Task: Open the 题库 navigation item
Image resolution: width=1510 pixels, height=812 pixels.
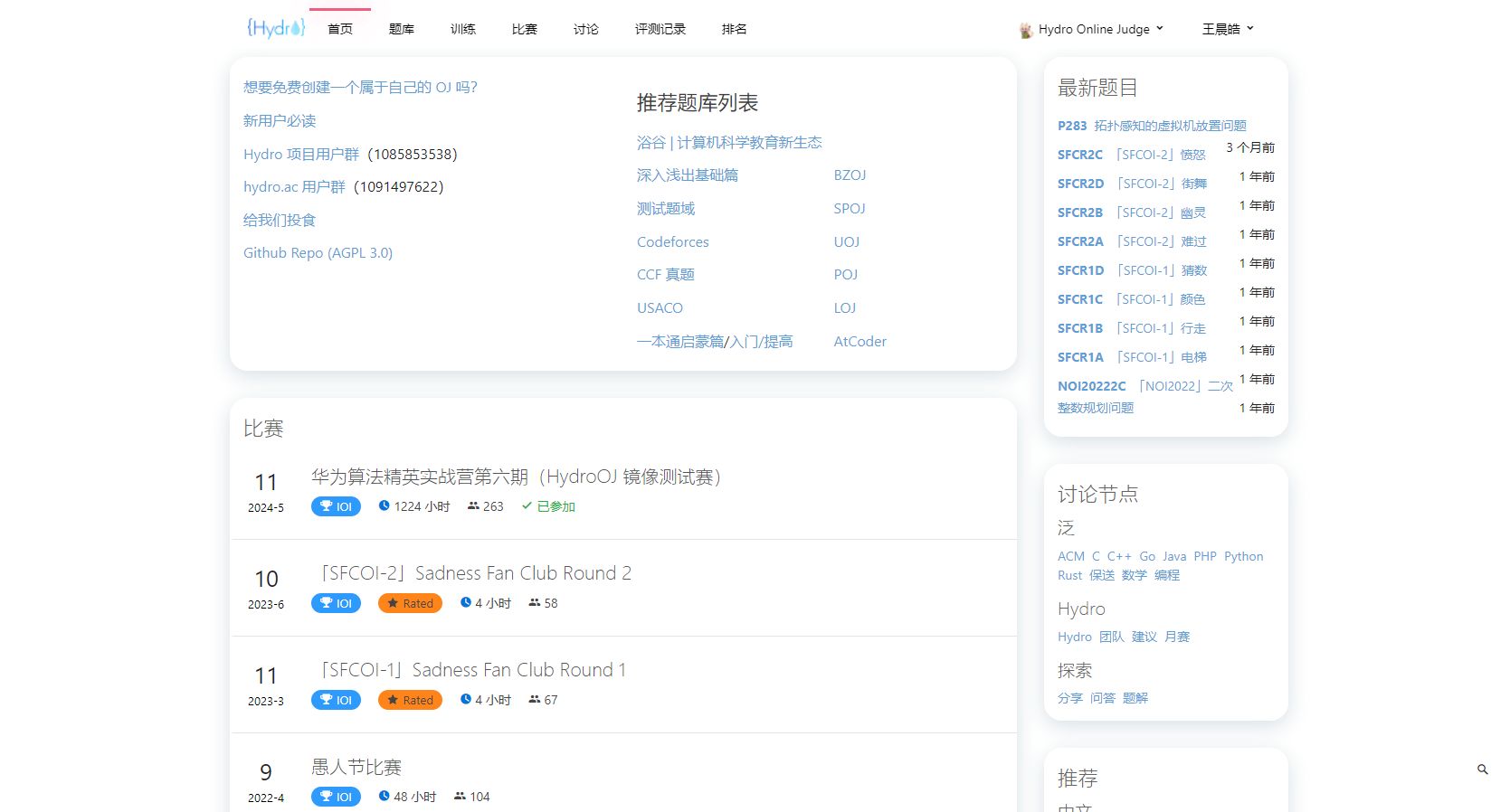Action: point(402,29)
